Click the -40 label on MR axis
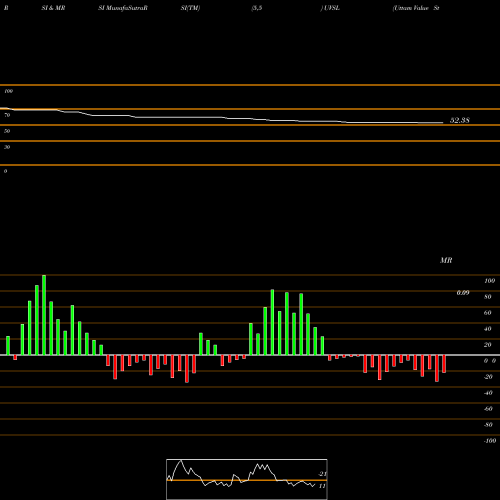The image size is (500, 500). 488,393
